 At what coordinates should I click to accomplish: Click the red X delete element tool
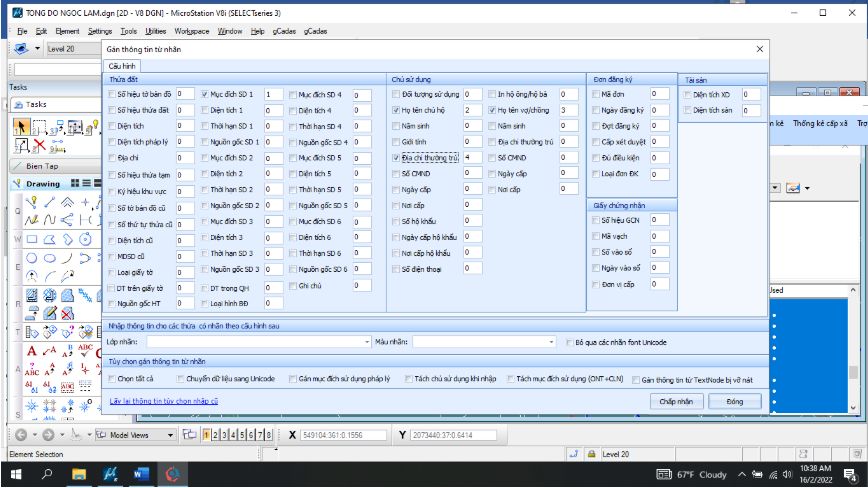tap(38, 146)
